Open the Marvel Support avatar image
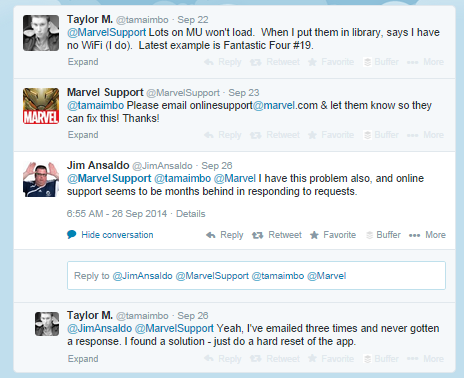This screenshot has height=378, width=464. [x=41, y=106]
